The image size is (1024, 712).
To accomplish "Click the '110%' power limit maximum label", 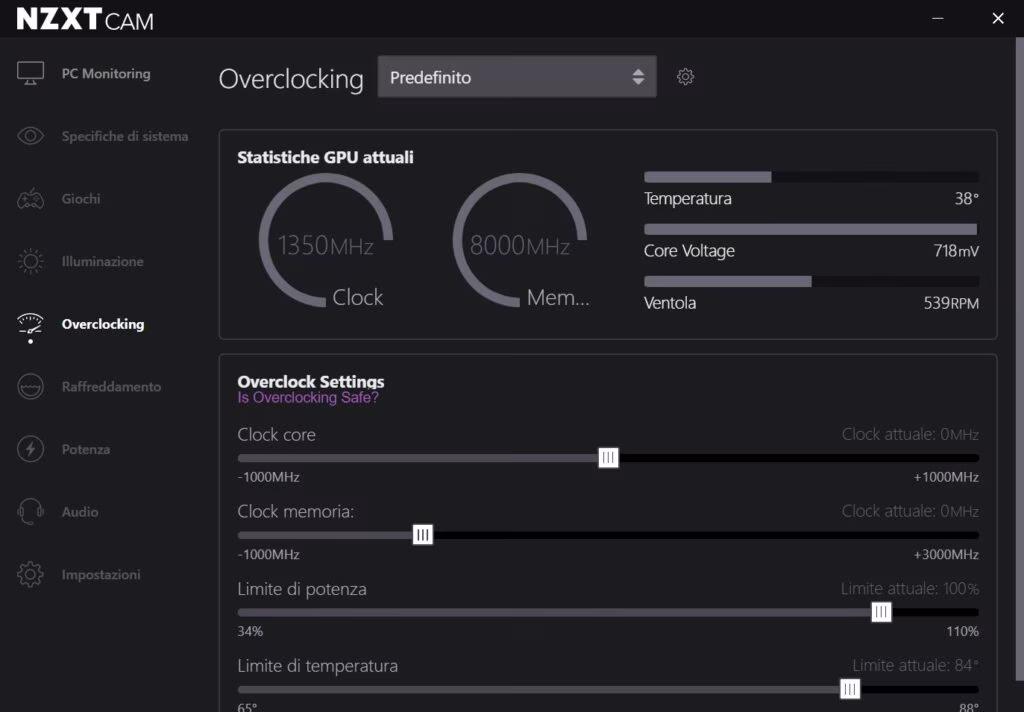I will (962, 632).
